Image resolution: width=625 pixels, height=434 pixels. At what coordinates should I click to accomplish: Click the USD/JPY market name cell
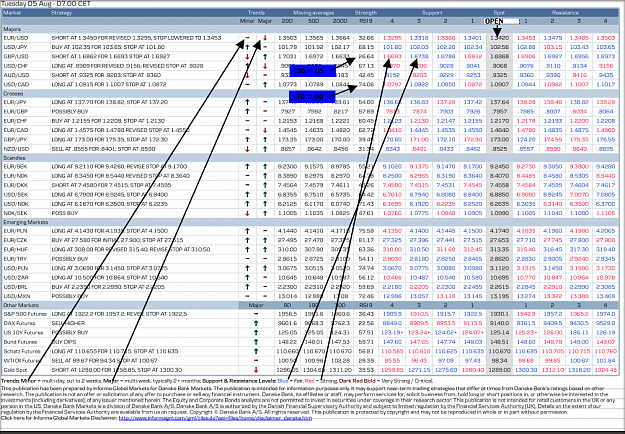tap(26, 47)
